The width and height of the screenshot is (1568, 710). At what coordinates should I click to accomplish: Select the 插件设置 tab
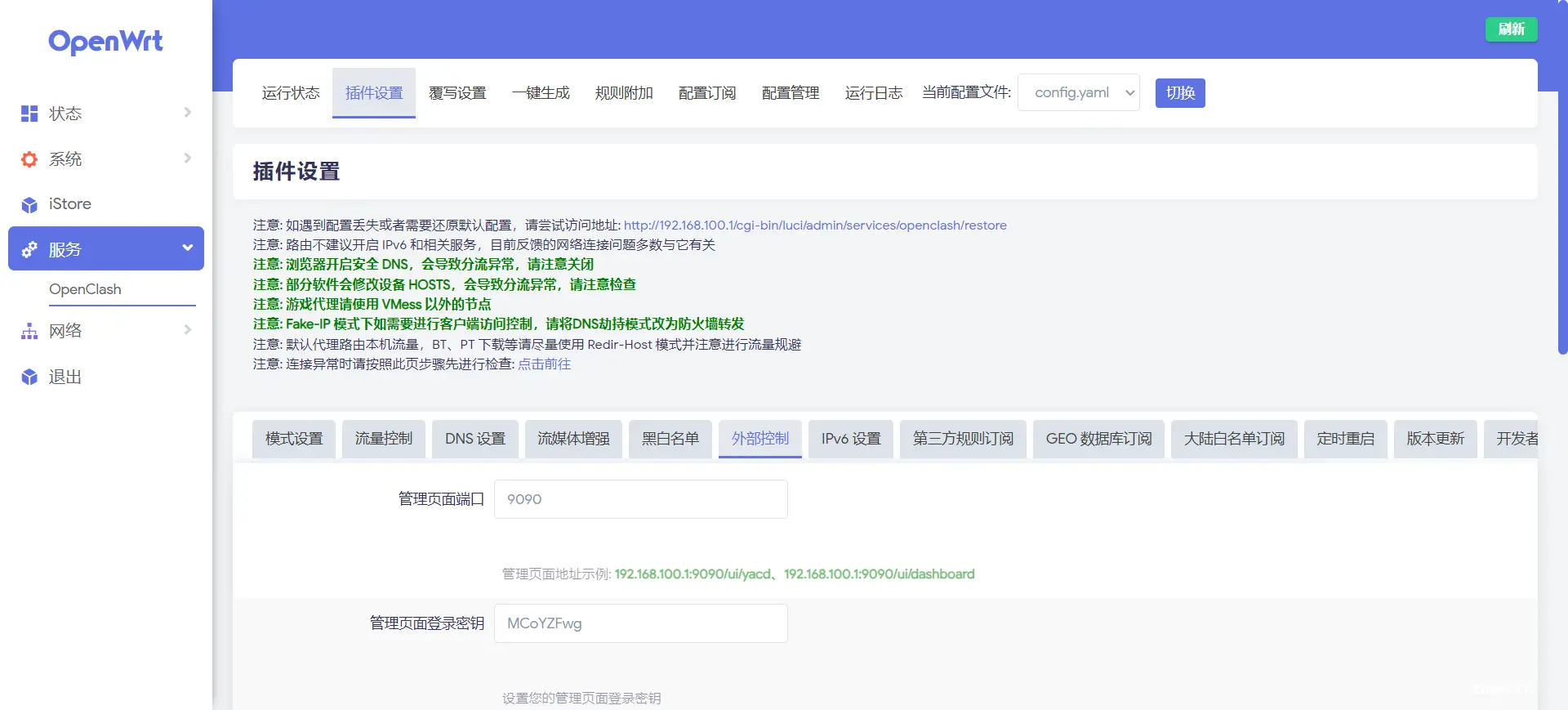[374, 93]
